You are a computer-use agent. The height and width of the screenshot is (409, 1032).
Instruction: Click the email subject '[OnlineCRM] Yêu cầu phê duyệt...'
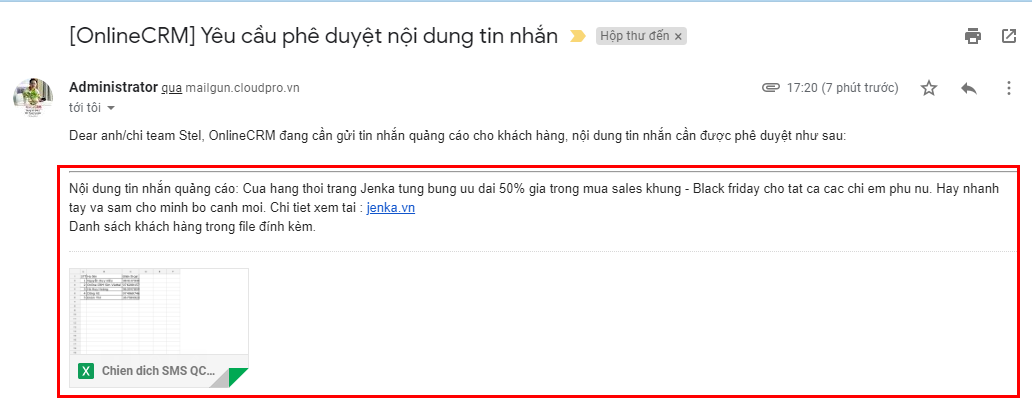313,36
